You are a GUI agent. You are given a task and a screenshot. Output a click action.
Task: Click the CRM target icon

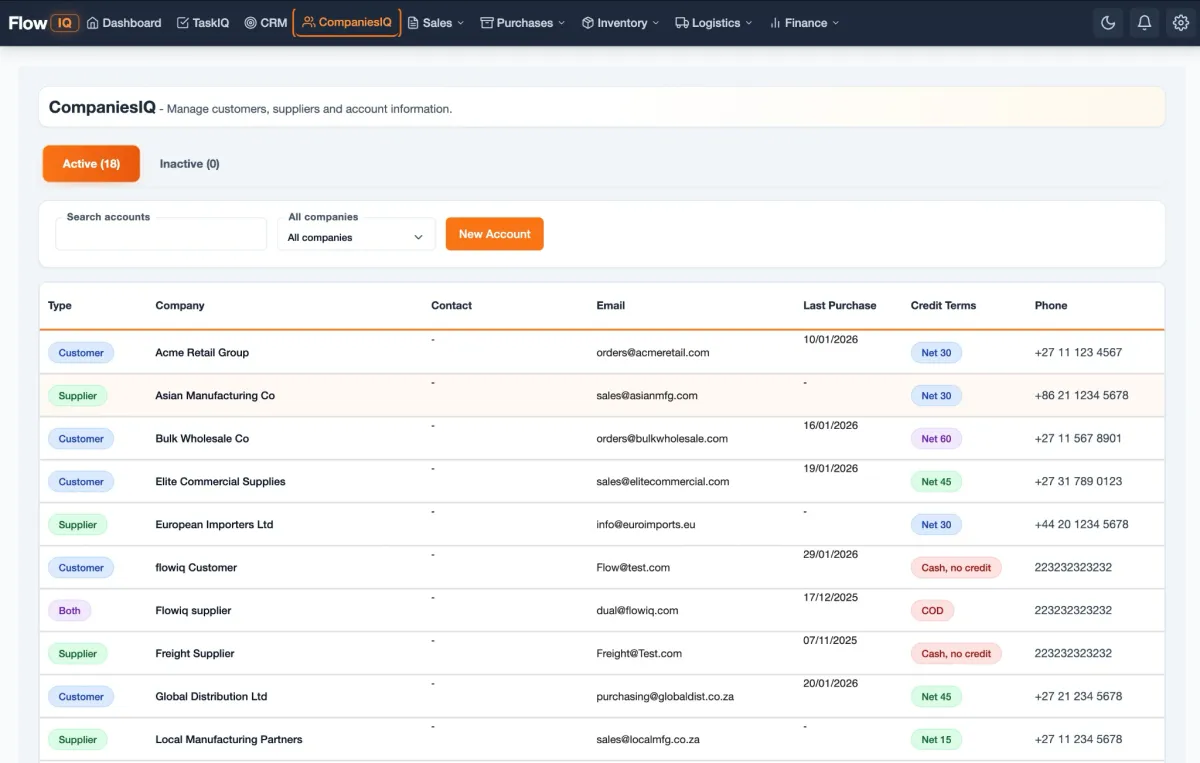[x=250, y=22]
